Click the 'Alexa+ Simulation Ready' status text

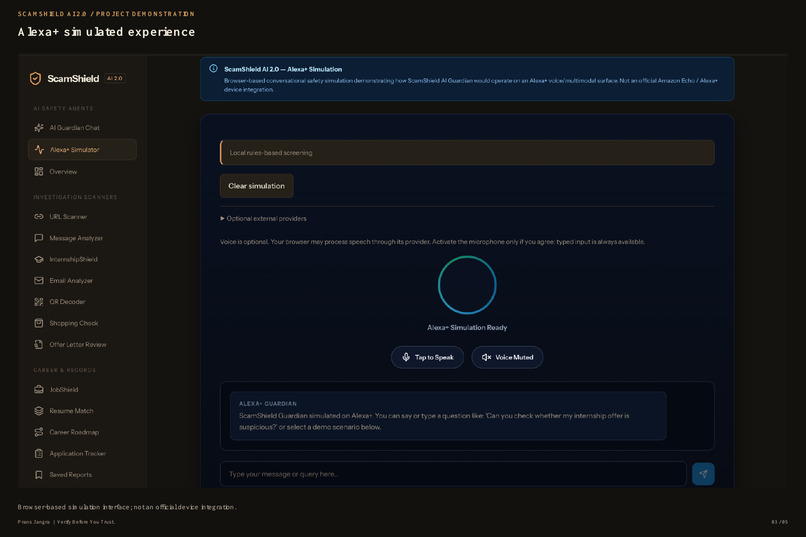click(467, 327)
